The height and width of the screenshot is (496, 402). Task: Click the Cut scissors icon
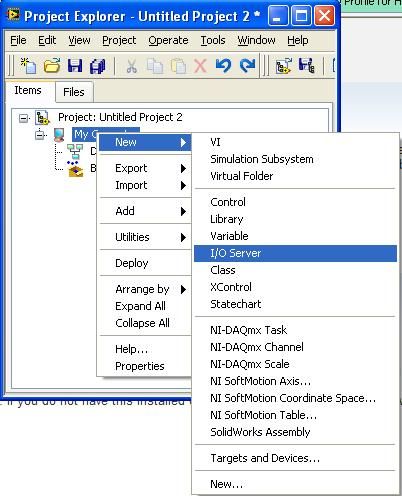(x=131, y=66)
